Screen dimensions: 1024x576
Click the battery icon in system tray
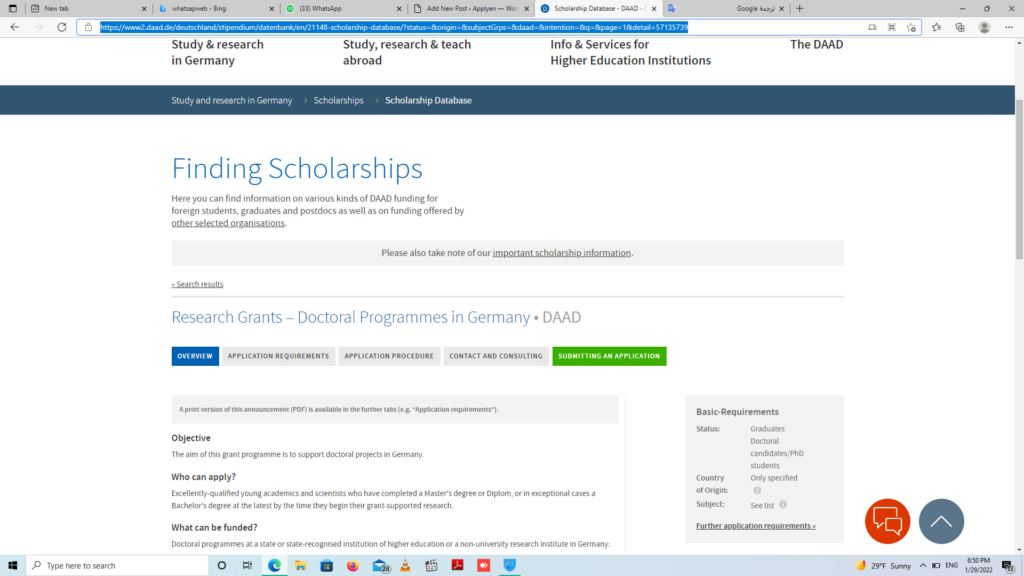[936, 566]
